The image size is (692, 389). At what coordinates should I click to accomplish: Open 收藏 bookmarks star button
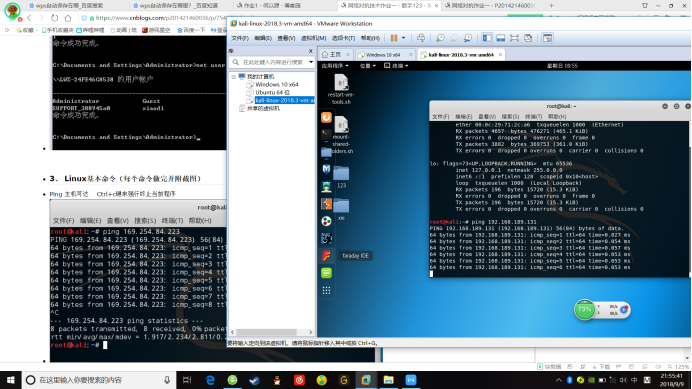click(x=25, y=30)
